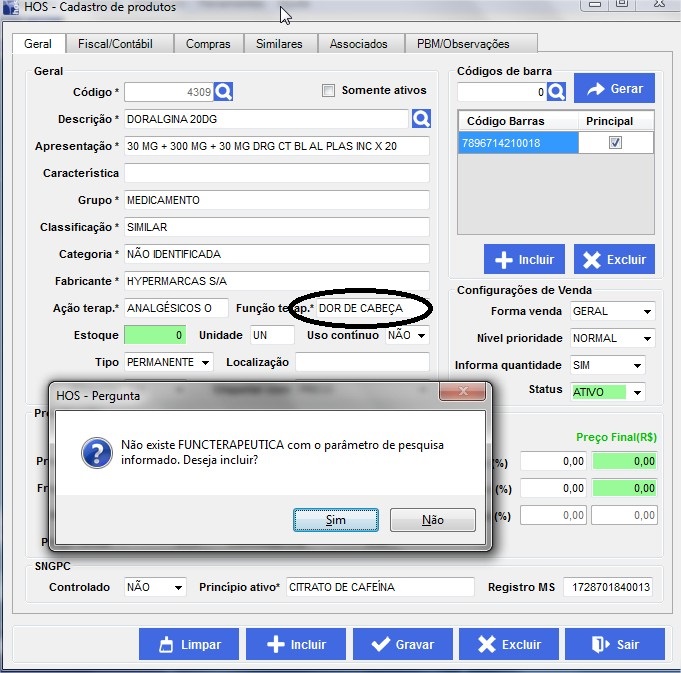
Task: Click the magnifier icon beside barcode input
Action: tap(556, 92)
